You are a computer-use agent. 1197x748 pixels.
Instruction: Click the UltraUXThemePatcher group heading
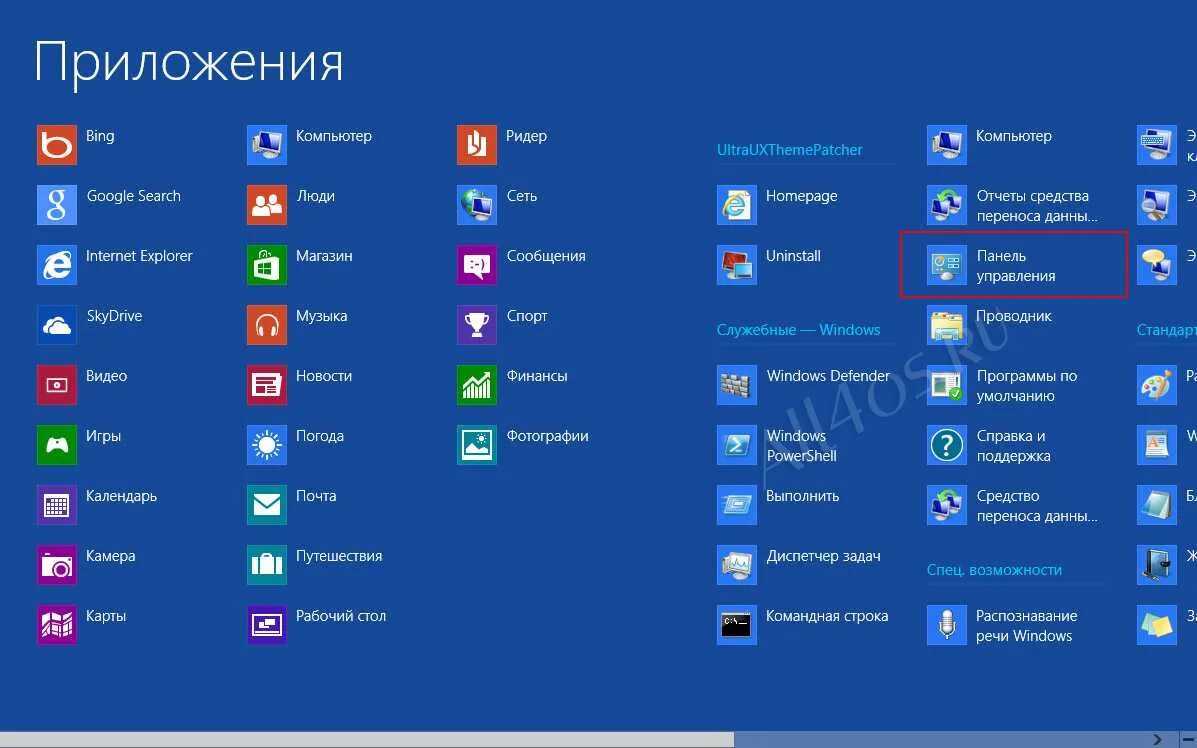click(789, 150)
